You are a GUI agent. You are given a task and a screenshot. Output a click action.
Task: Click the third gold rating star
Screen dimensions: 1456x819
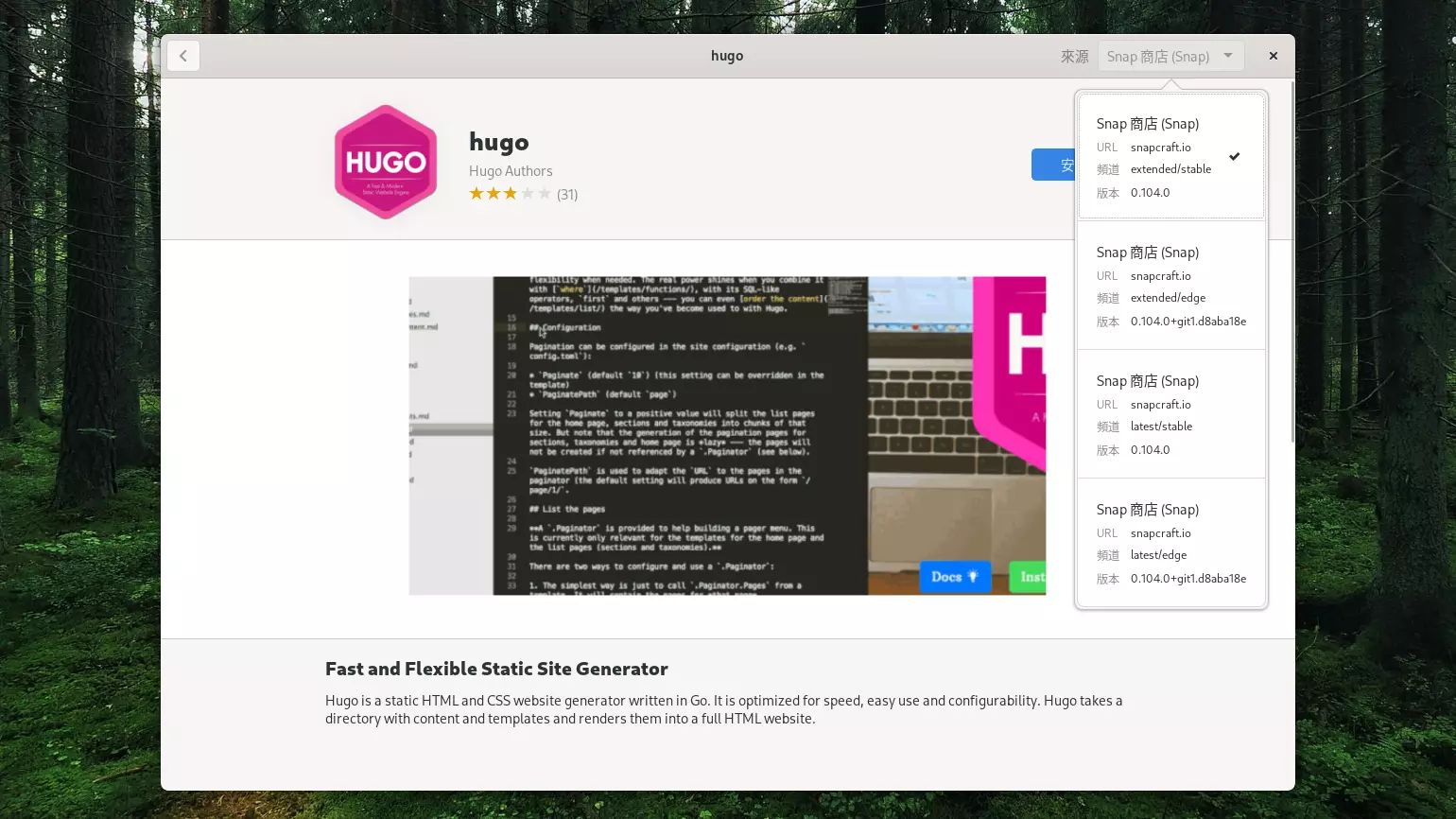[511, 194]
